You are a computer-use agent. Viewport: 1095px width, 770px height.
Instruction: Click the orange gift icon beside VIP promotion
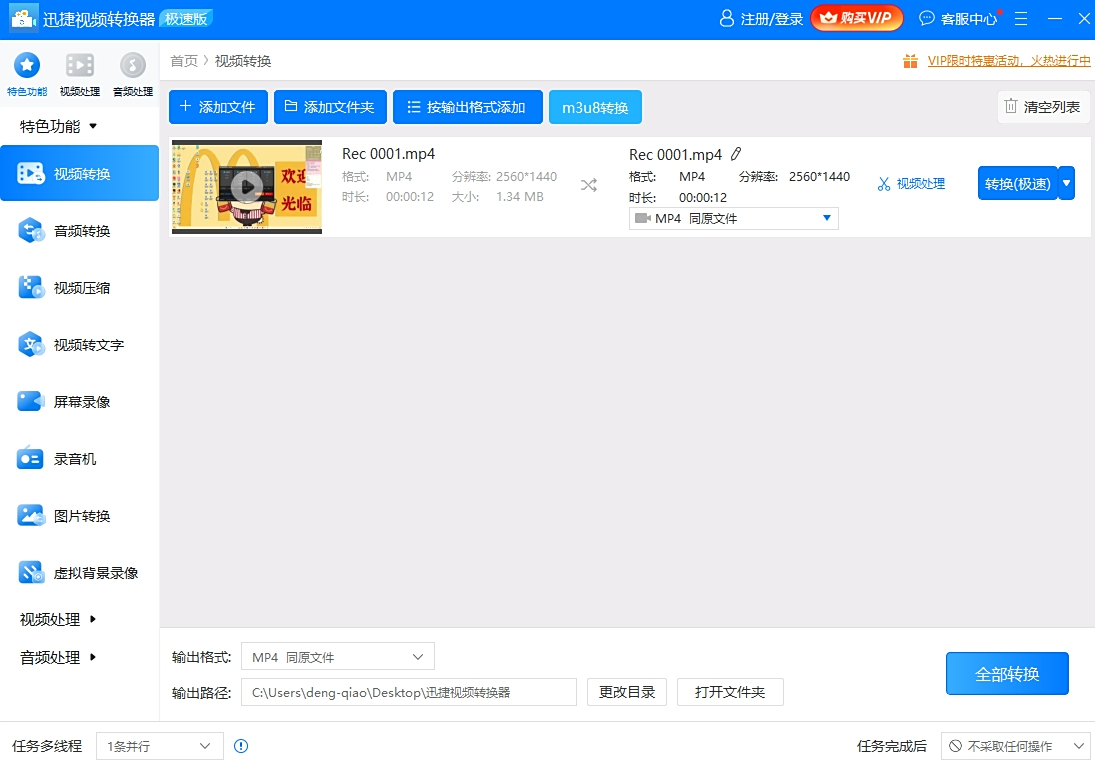(910, 61)
